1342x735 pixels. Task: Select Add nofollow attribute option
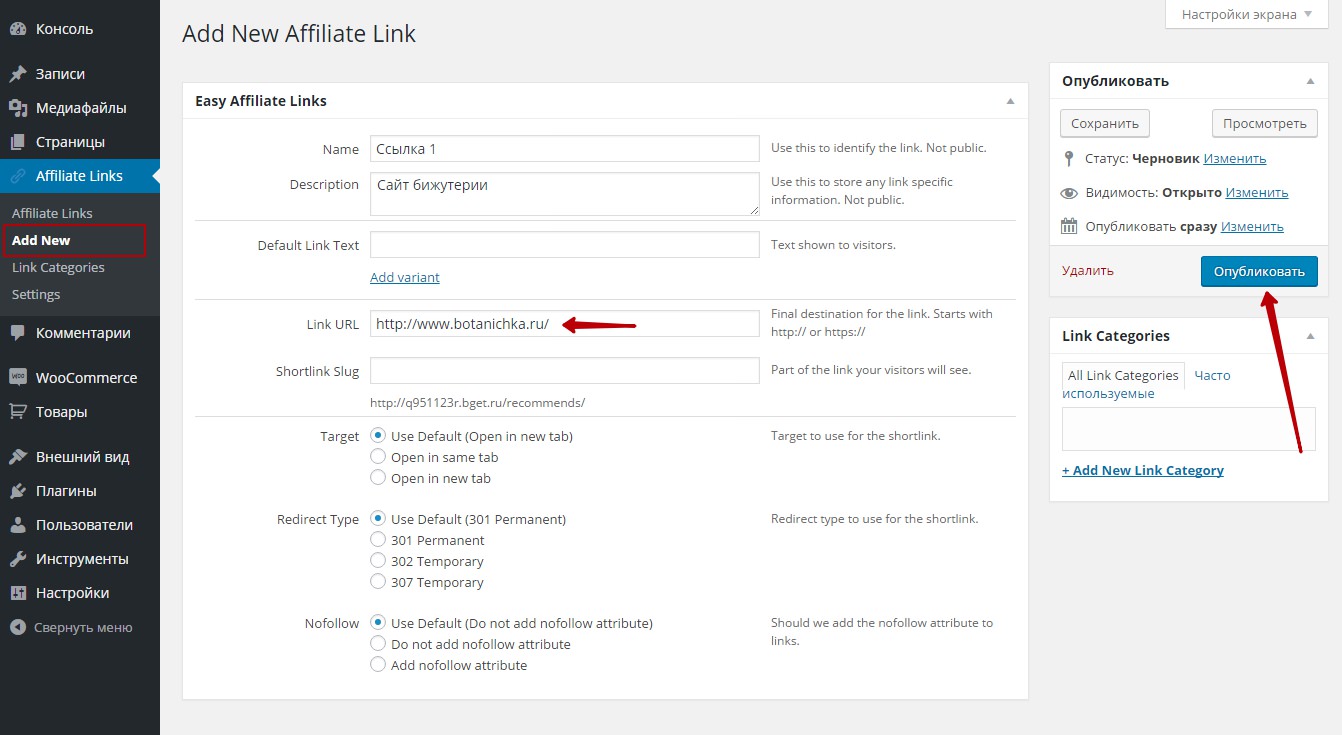(378, 665)
